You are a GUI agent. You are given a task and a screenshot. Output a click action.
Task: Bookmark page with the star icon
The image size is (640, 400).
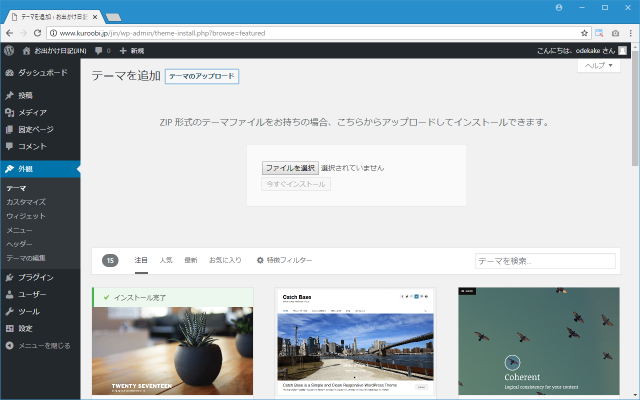click(x=584, y=33)
